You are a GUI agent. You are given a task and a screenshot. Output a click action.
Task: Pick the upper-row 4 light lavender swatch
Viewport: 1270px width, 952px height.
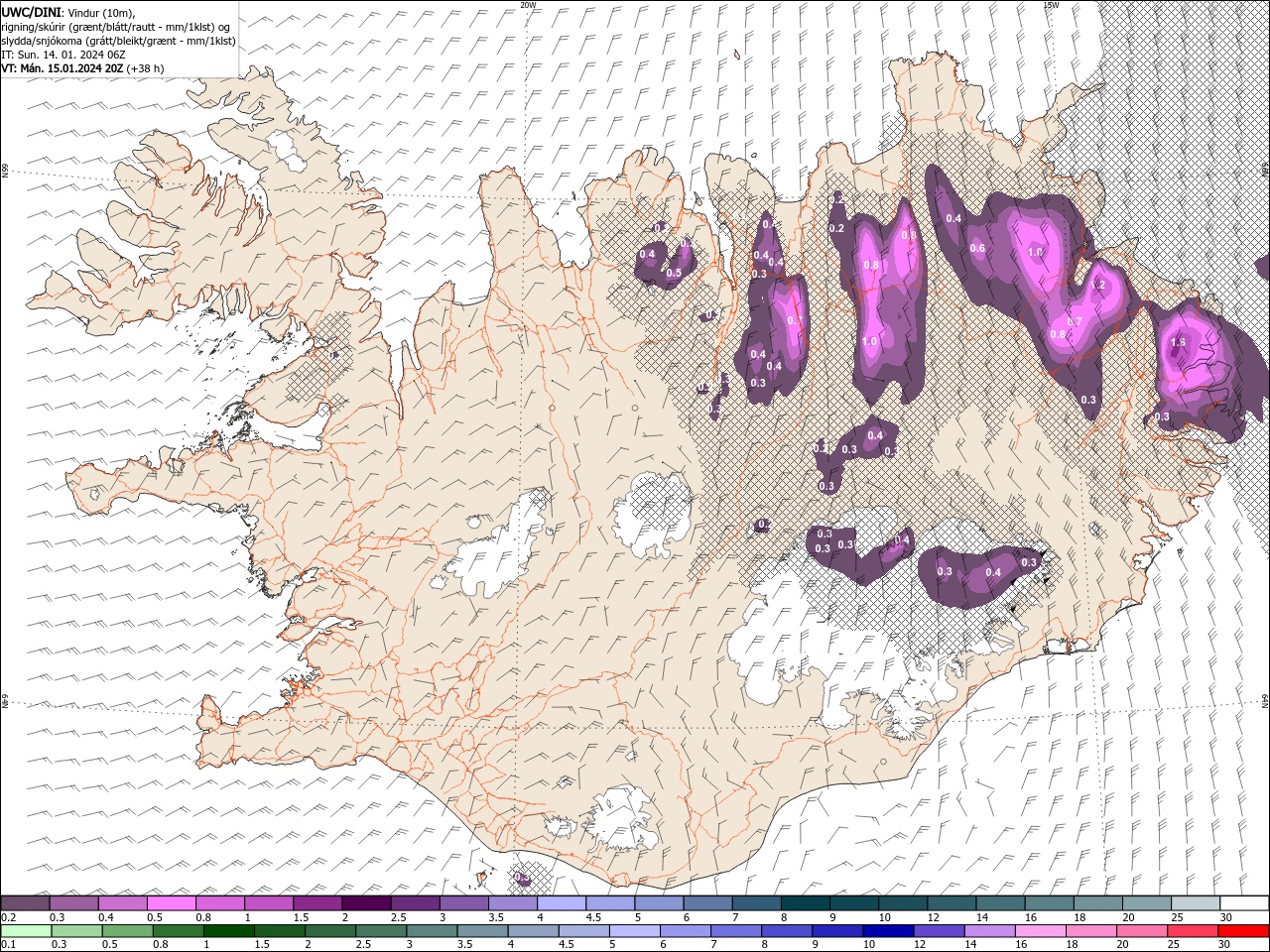coord(562,903)
